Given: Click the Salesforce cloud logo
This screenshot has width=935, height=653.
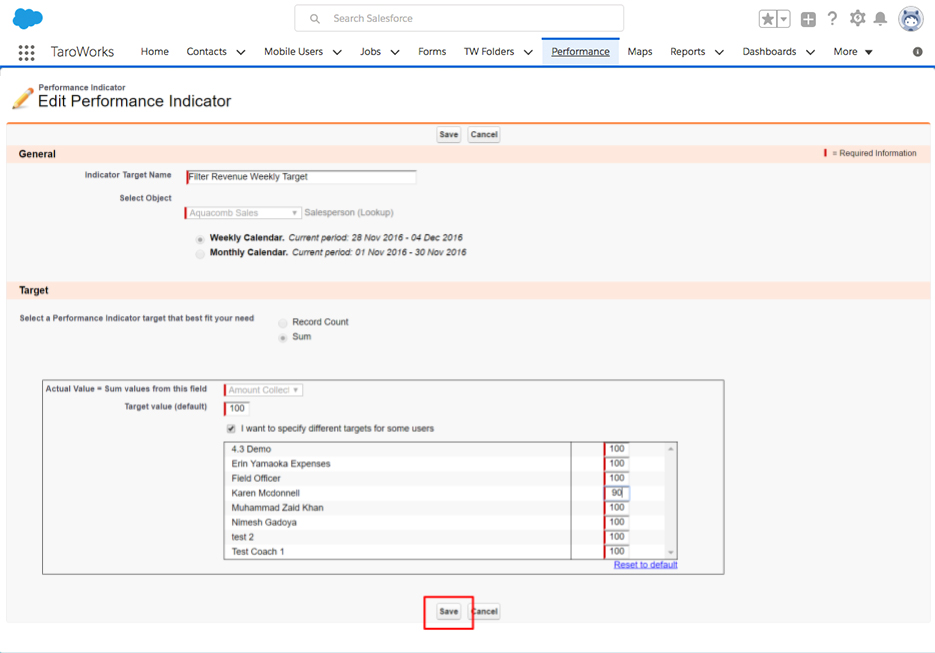Looking at the screenshot, I should pos(28,18).
